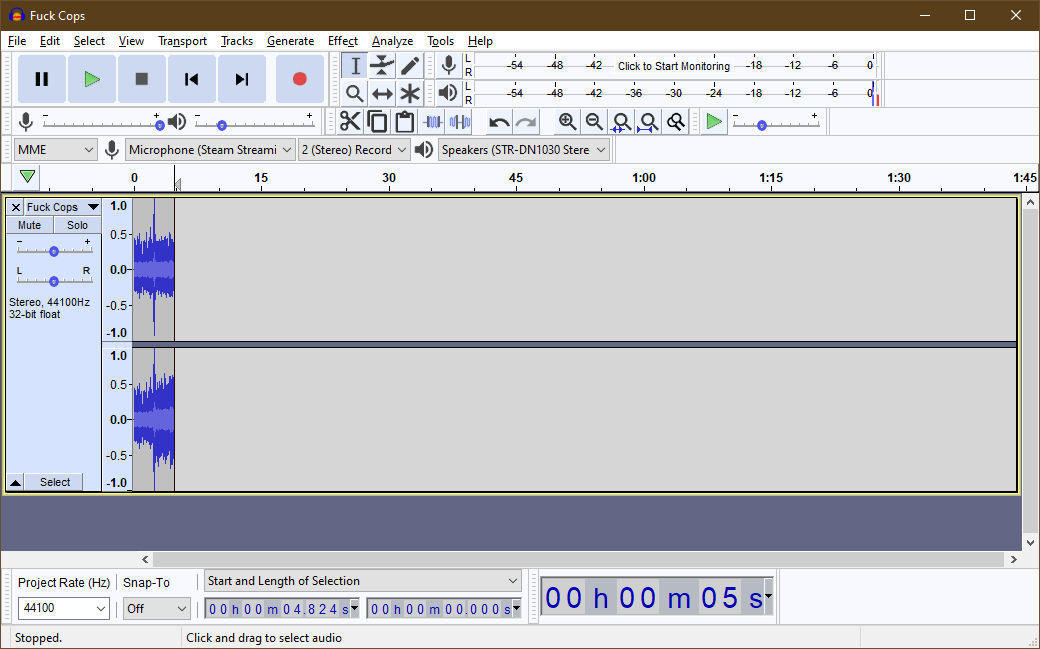This screenshot has width=1040, height=649.
Task: Click the red Record button
Action: 299,79
